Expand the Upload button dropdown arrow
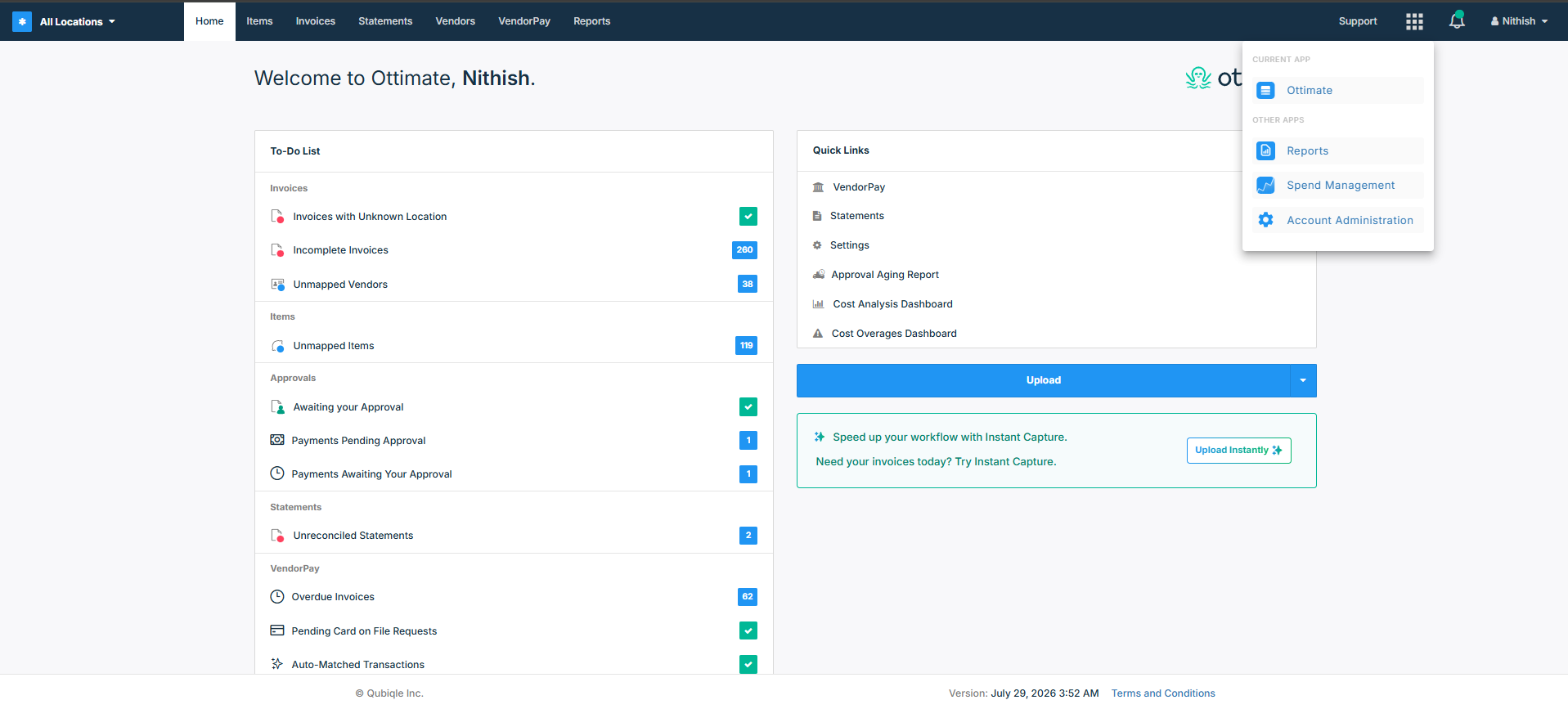This screenshot has width=1568, height=709. [1303, 380]
